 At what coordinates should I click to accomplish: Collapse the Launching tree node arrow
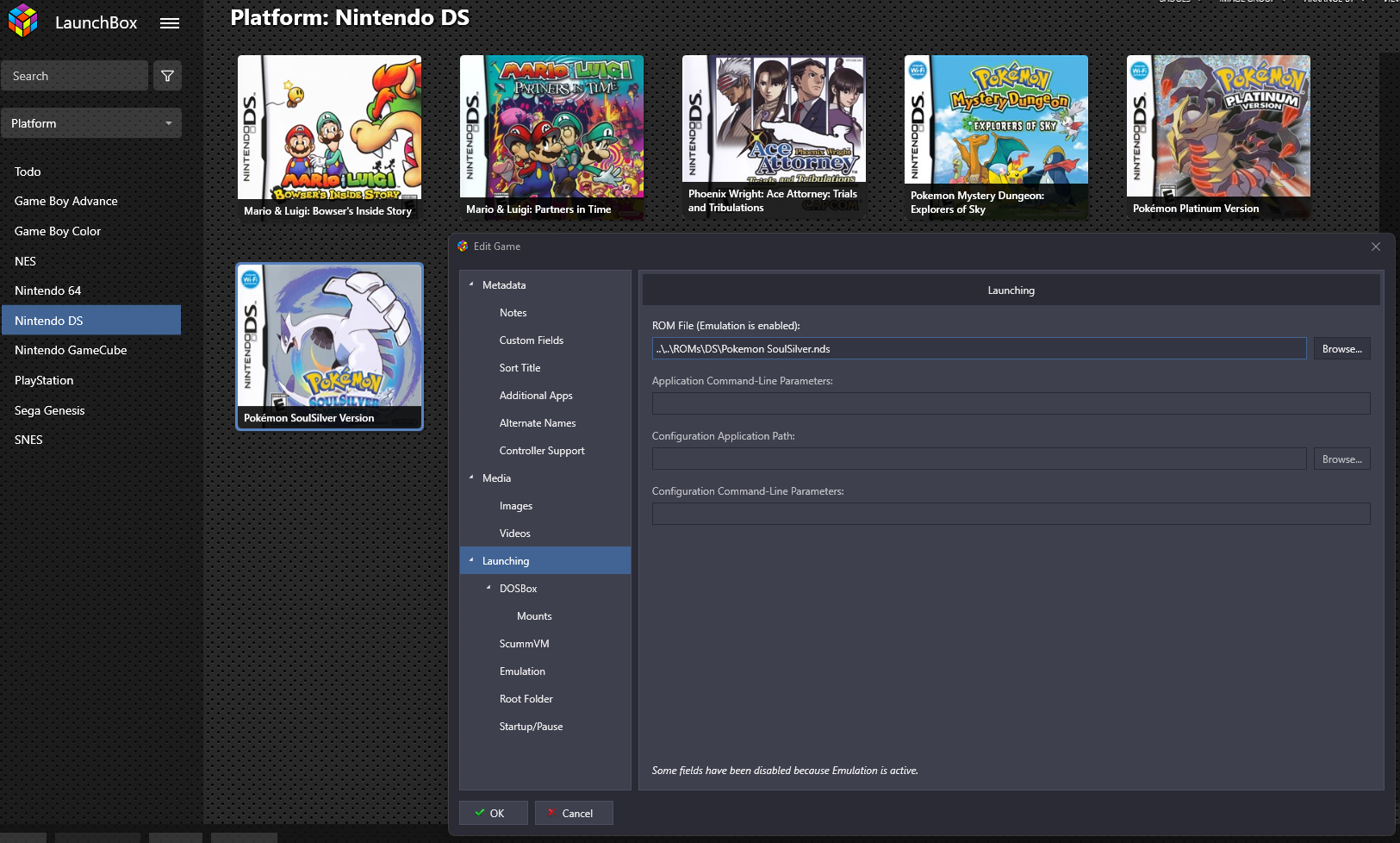(471, 560)
